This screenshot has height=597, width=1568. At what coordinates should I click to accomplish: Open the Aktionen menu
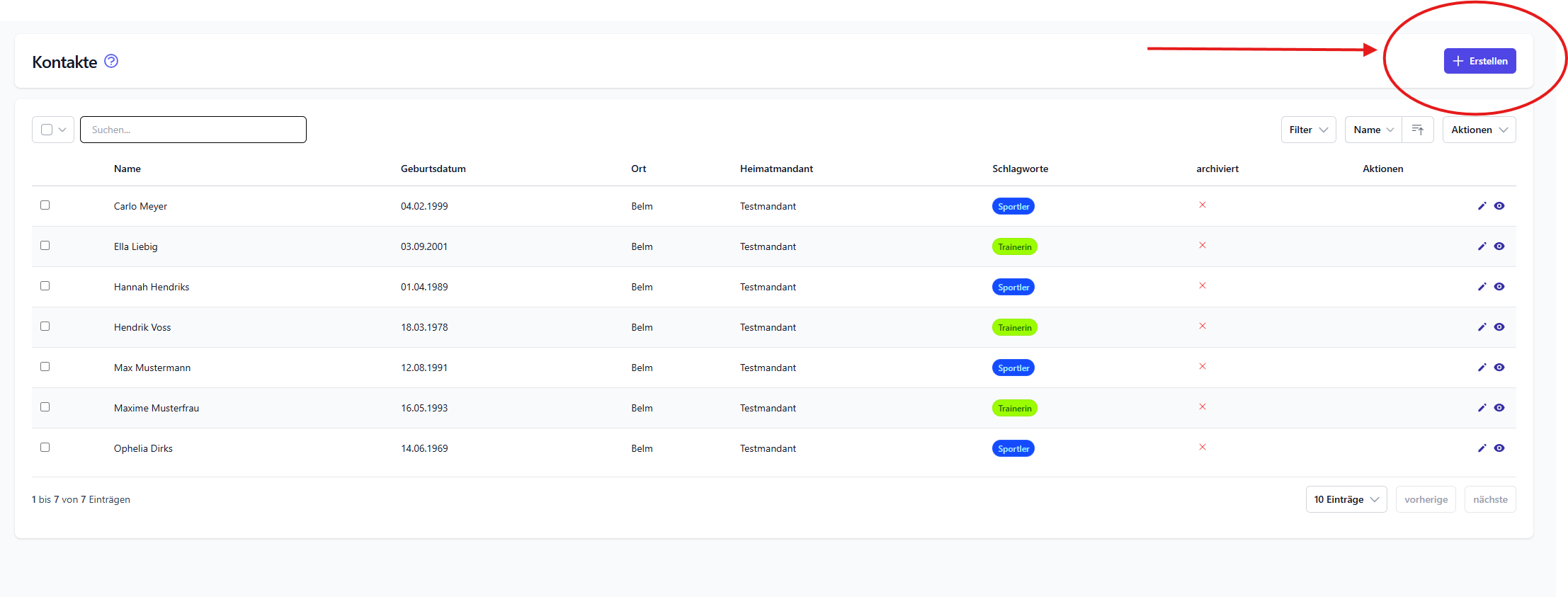[1479, 130]
